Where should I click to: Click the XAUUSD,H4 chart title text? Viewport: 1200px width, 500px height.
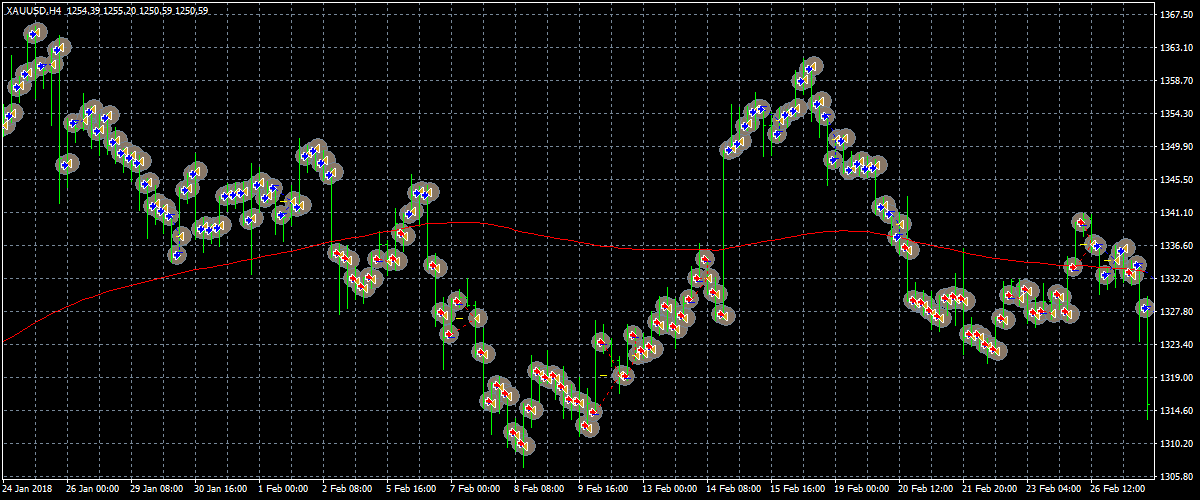coord(33,10)
